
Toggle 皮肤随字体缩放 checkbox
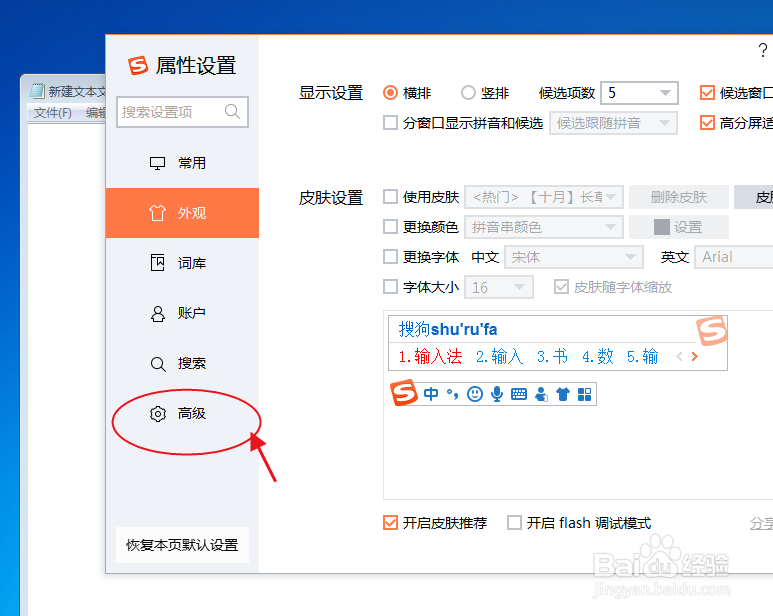[561, 287]
